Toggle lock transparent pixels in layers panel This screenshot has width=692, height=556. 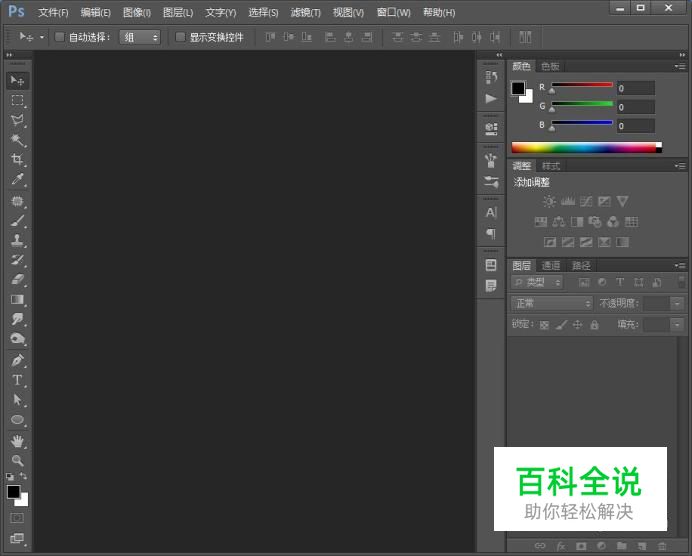point(545,325)
